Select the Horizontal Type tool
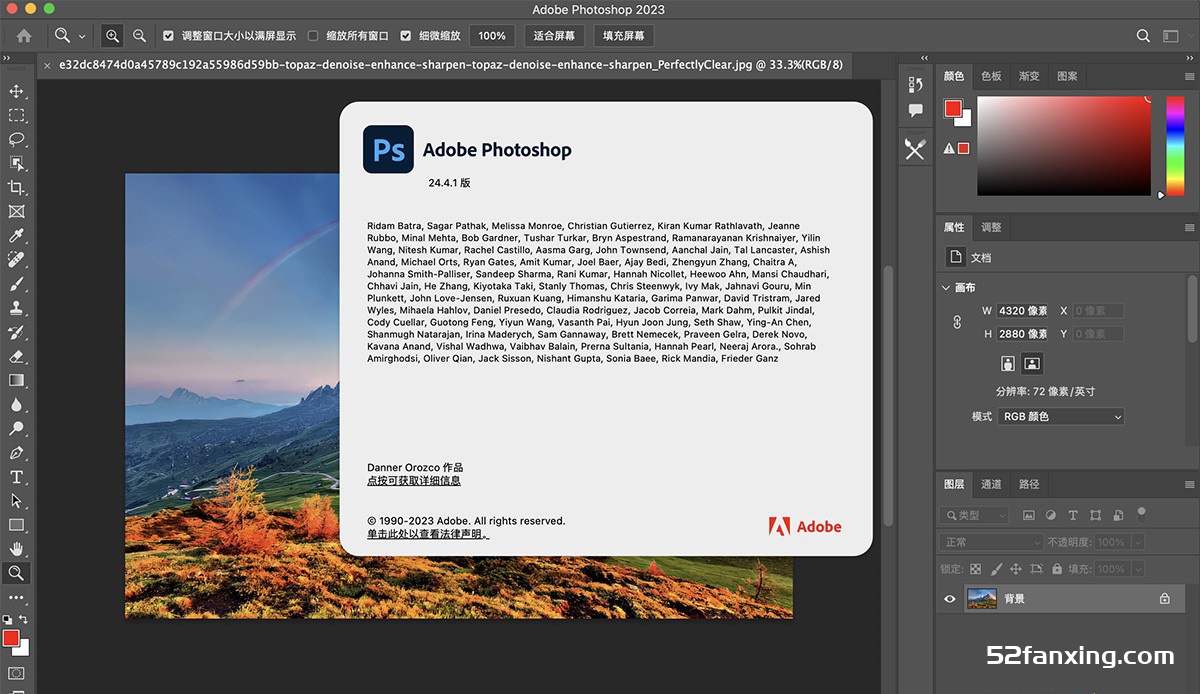The height and width of the screenshot is (694, 1200). [x=16, y=477]
